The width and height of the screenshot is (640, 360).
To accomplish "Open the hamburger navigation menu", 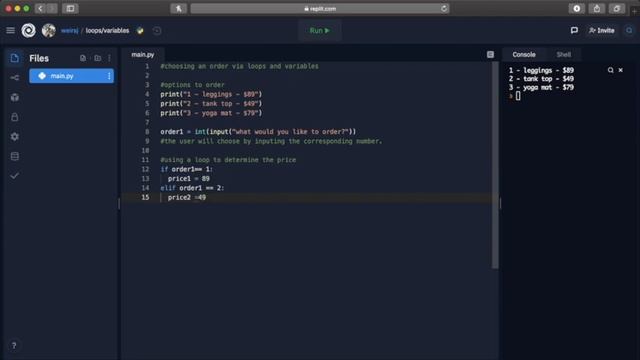I will (x=10, y=31).
